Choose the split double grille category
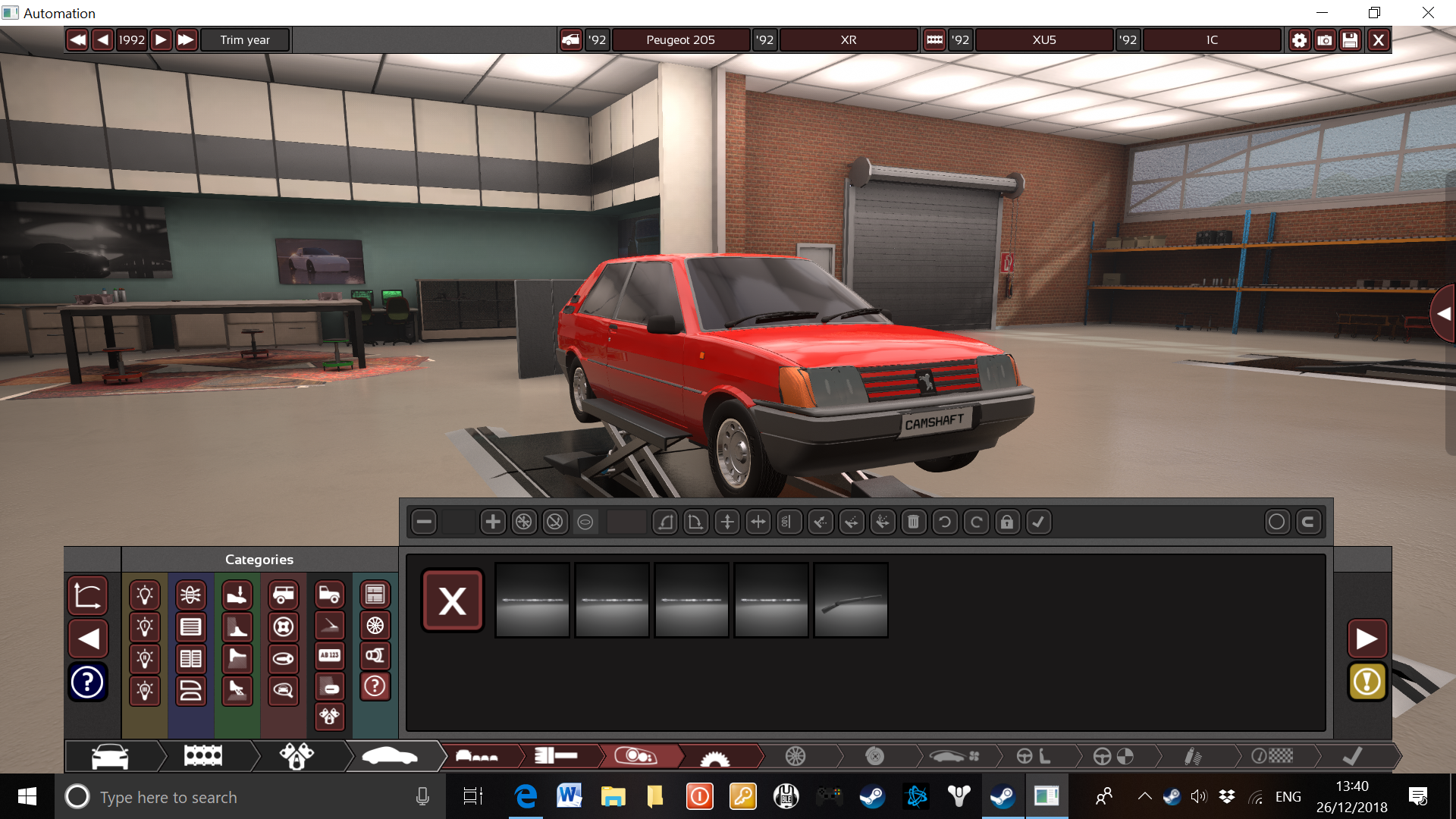 click(x=191, y=658)
